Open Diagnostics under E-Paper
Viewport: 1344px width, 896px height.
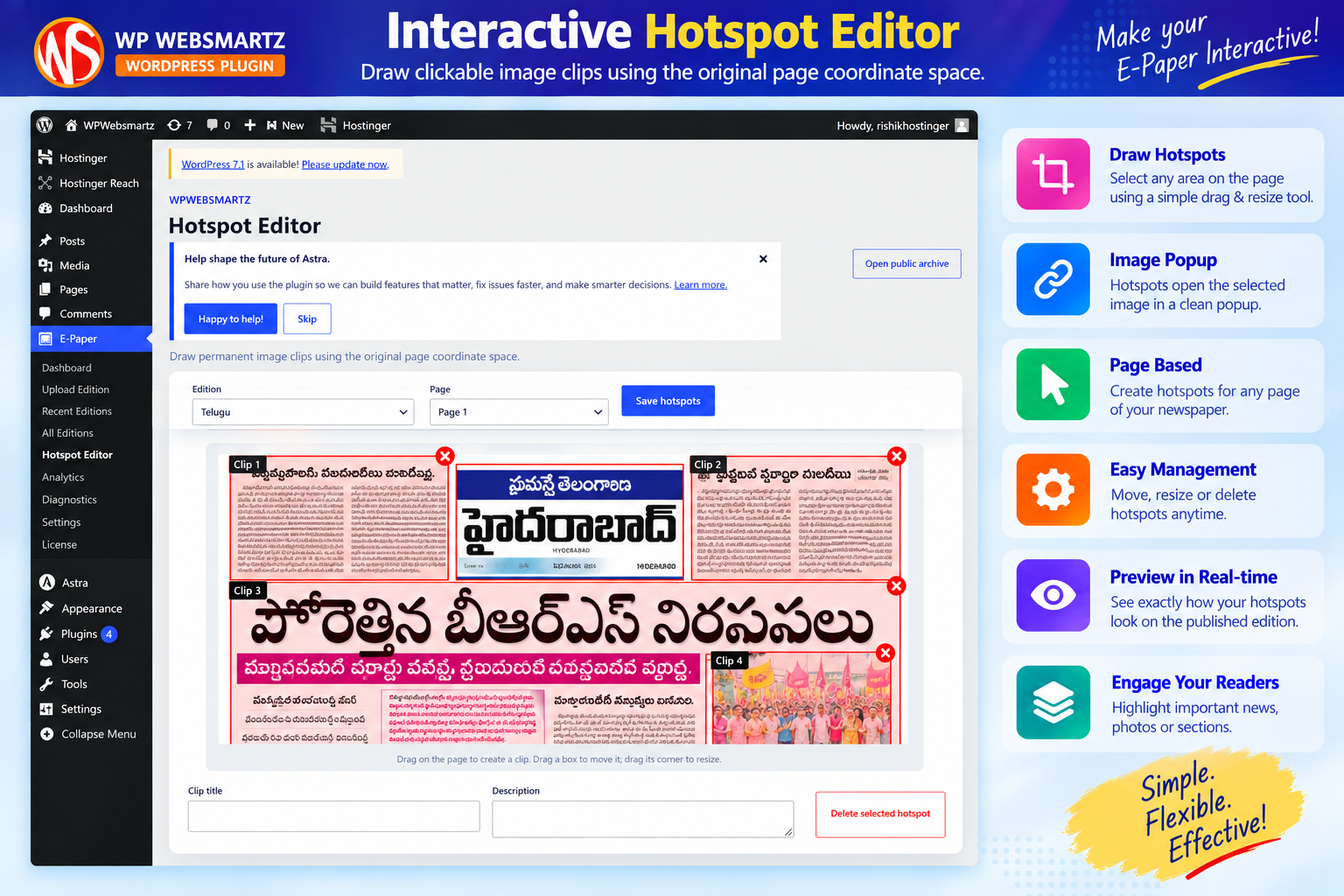[69, 500]
